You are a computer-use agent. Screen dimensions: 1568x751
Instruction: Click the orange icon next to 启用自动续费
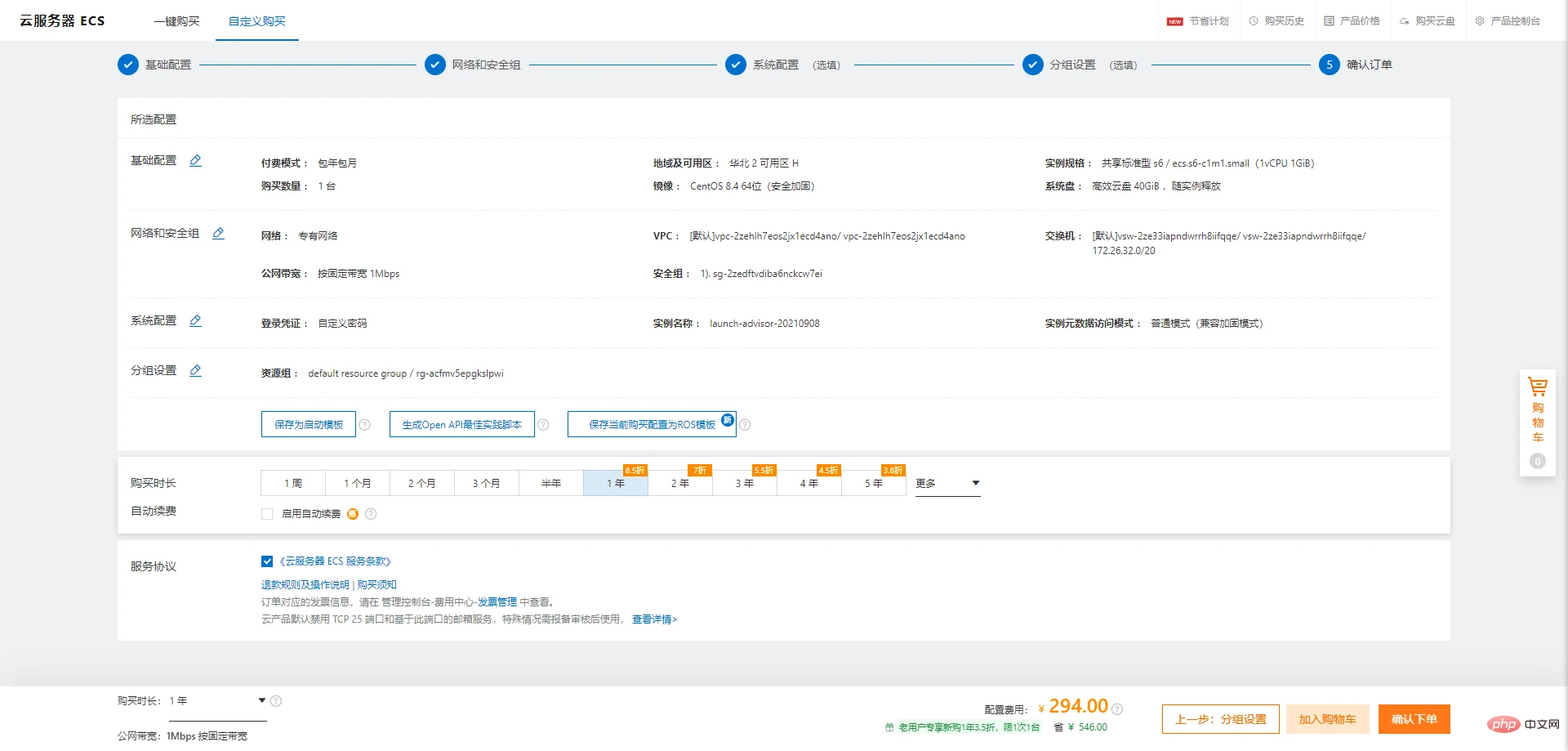353,514
